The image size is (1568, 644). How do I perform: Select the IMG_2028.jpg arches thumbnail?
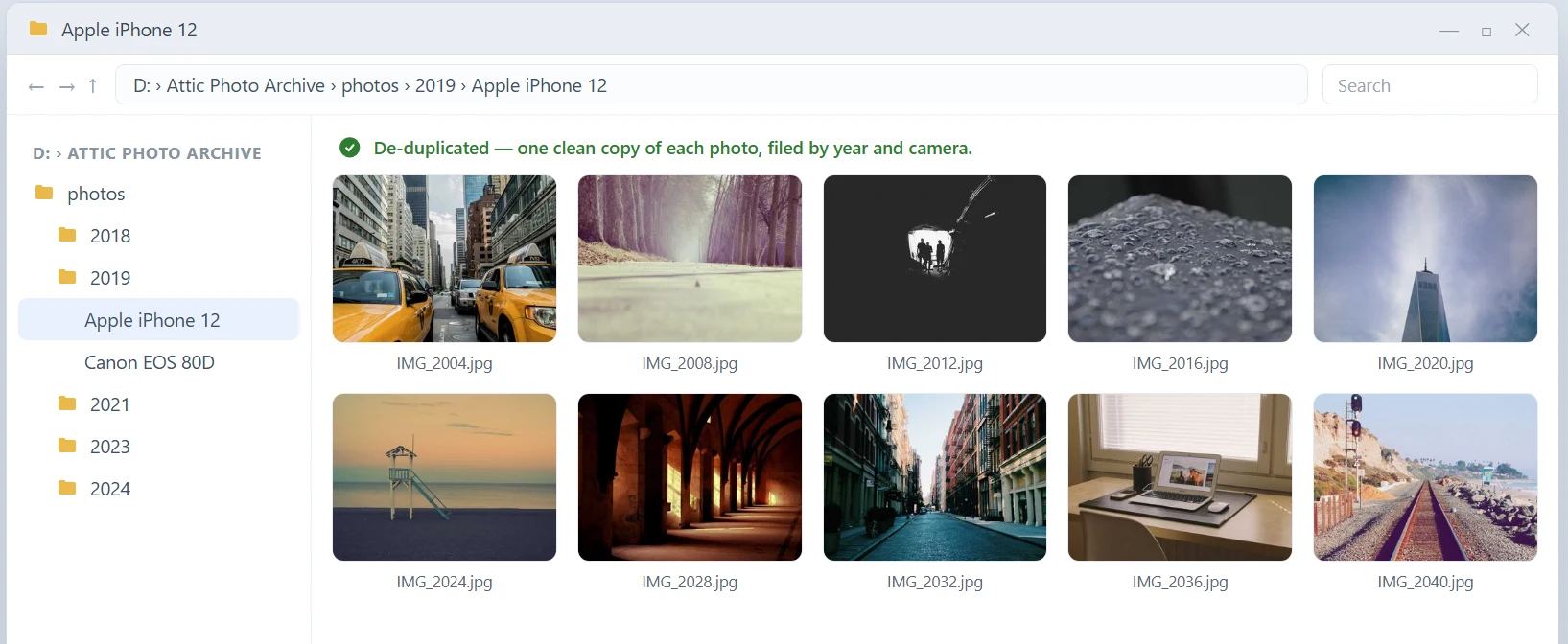tap(690, 477)
